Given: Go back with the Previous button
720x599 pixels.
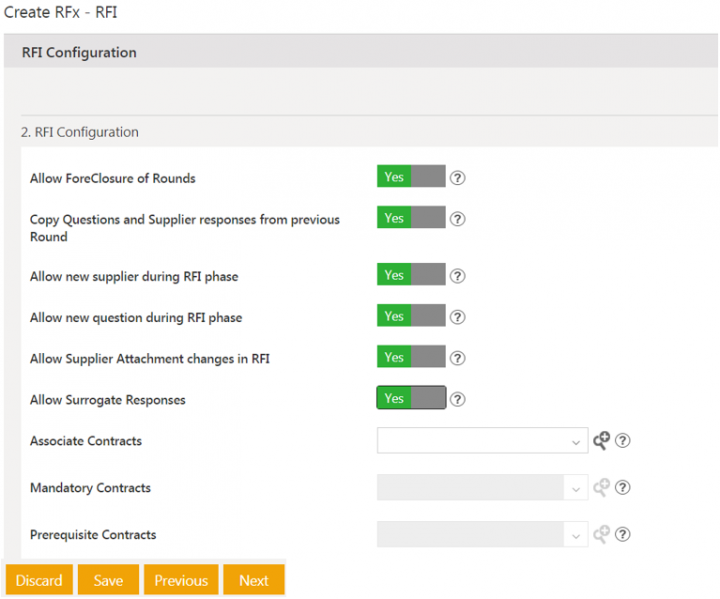Looking at the screenshot, I should point(181,580).
